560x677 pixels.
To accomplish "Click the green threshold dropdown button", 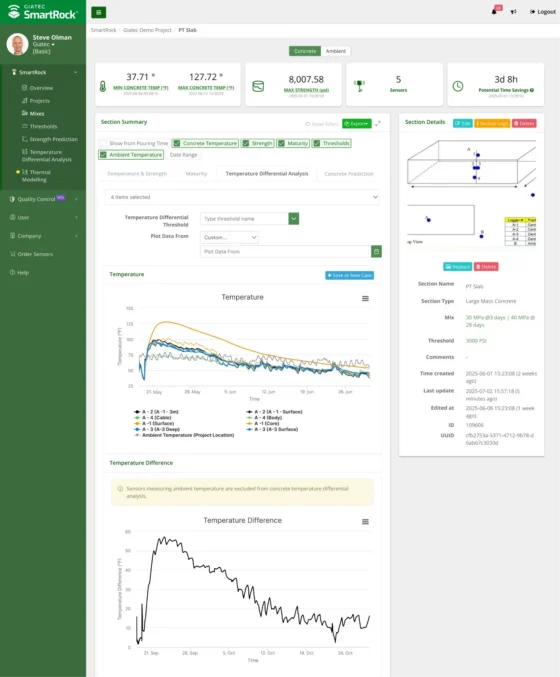I will click(x=294, y=218).
